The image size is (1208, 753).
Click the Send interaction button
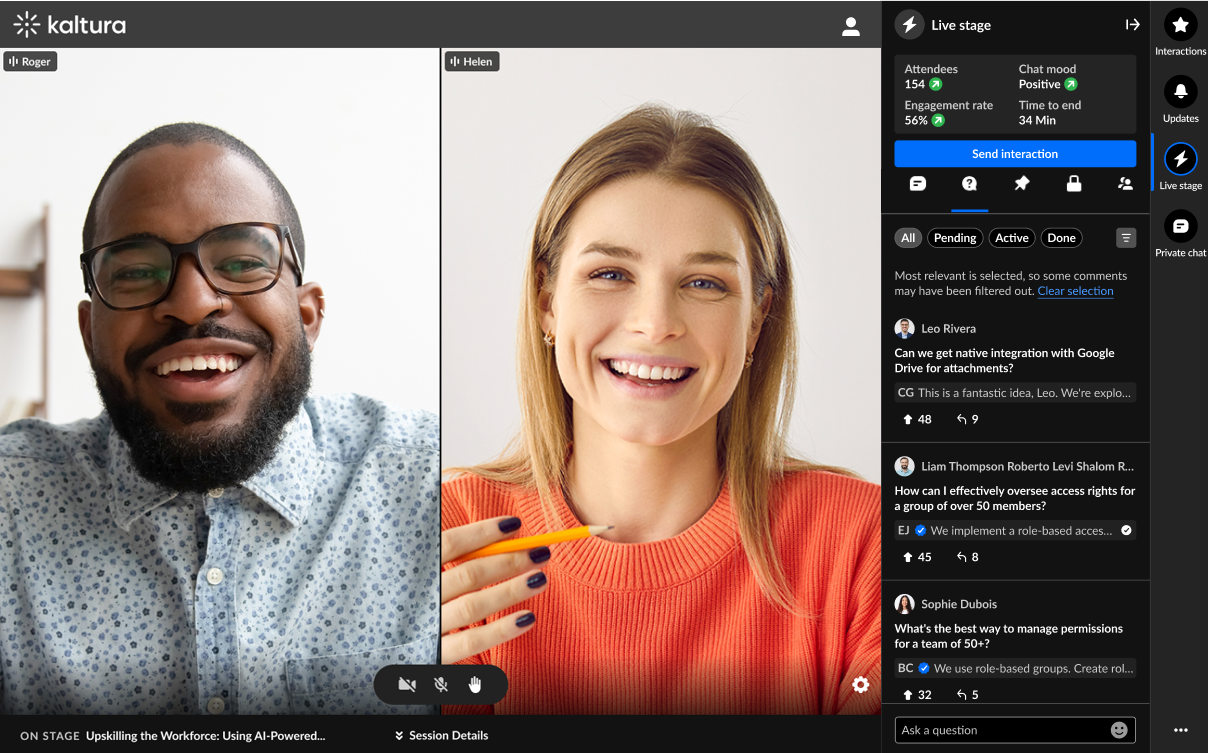pos(1015,154)
